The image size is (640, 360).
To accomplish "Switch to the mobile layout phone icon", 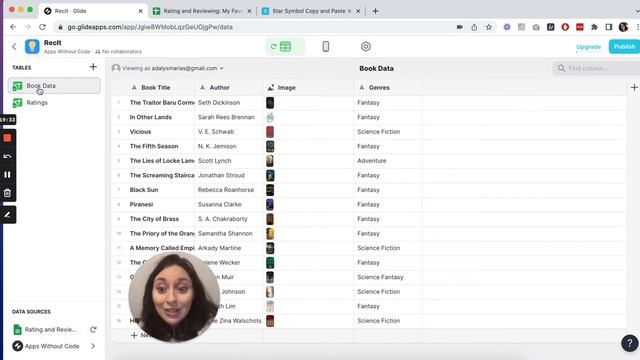I will pyautogui.click(x=326, y=47).
